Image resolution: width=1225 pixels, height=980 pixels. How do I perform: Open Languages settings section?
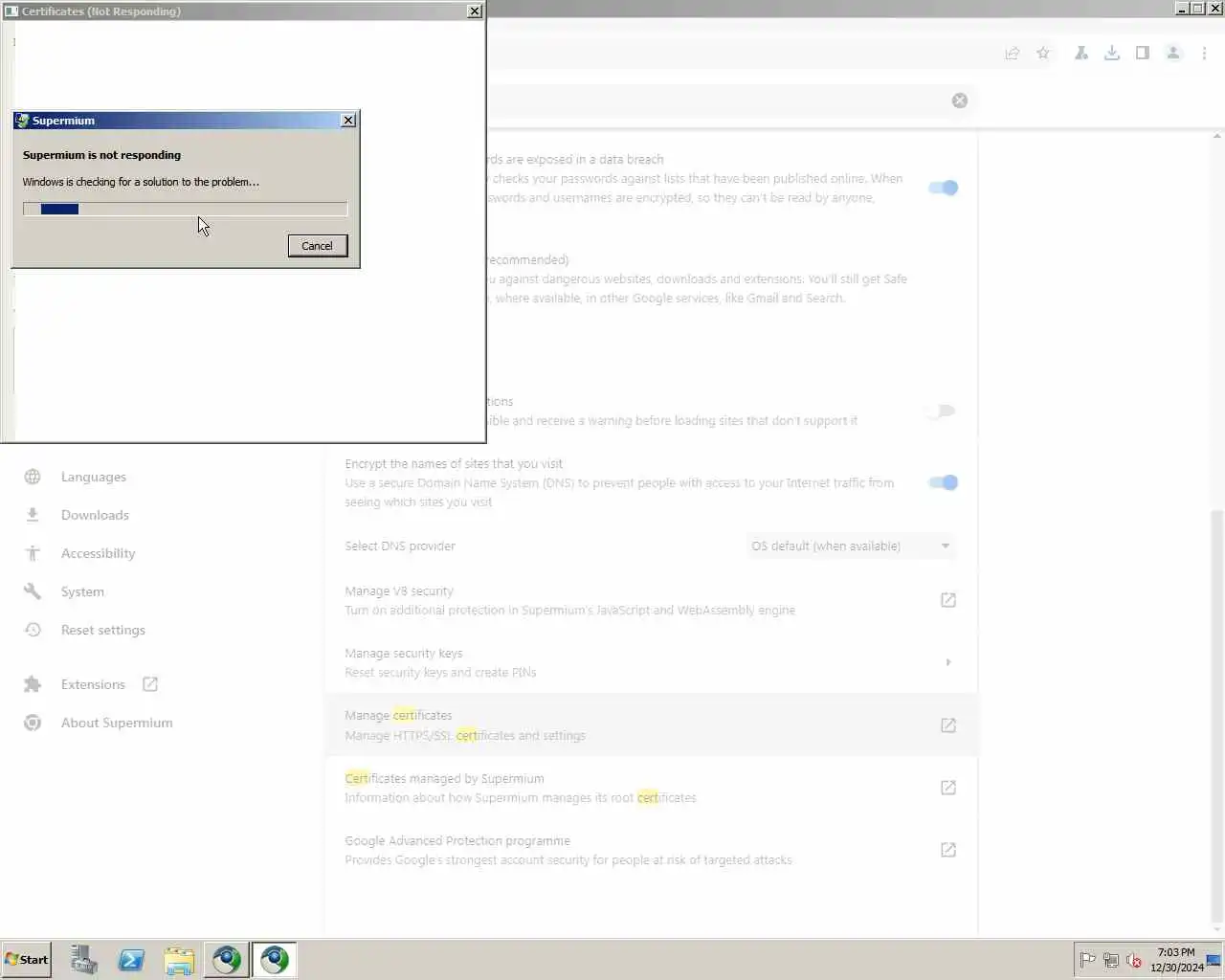pos(94,477)
